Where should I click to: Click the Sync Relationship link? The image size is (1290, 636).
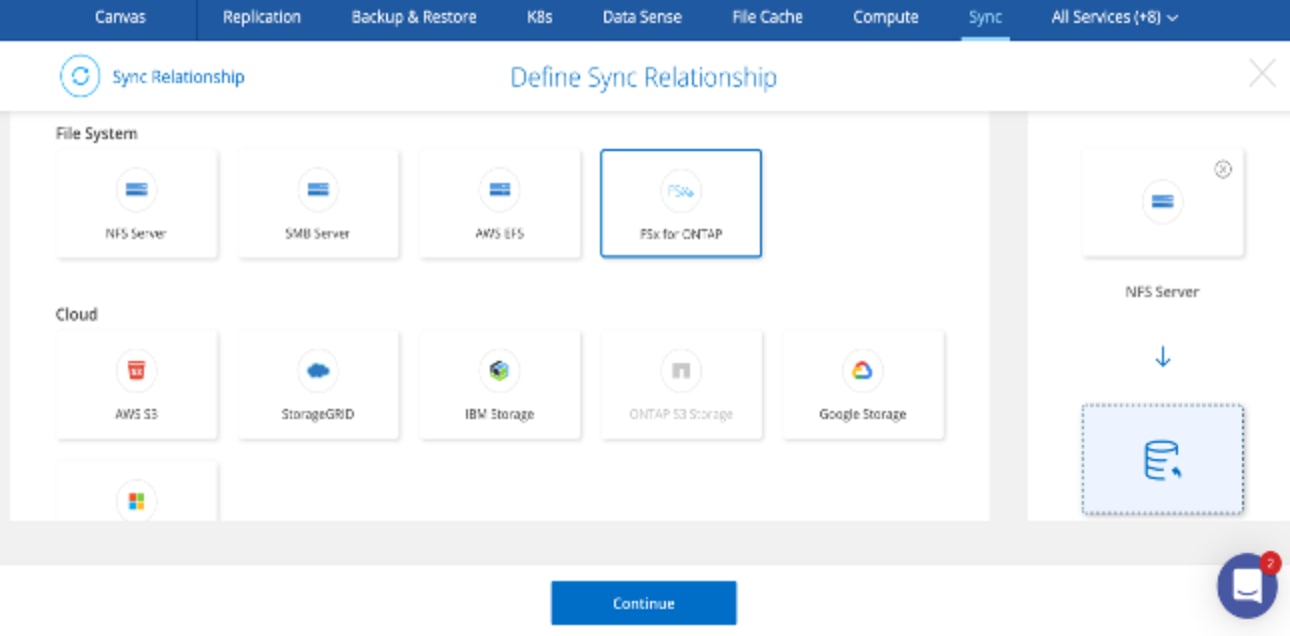point(177,77)
